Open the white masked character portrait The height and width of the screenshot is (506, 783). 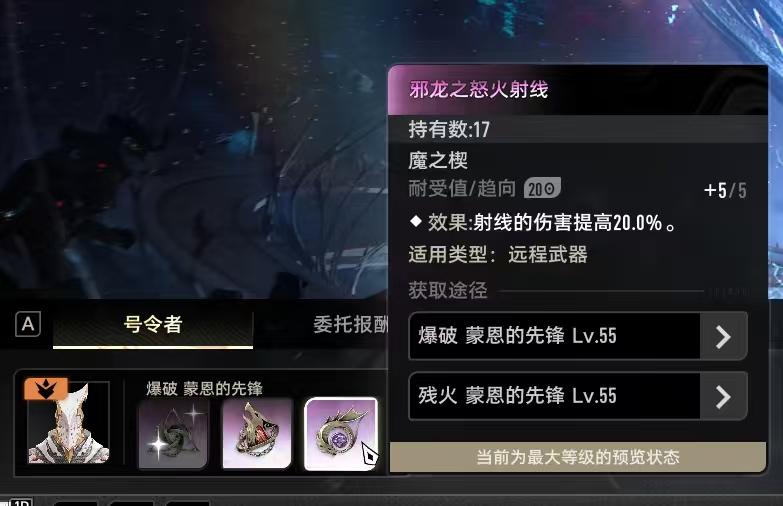click(68, 423)
